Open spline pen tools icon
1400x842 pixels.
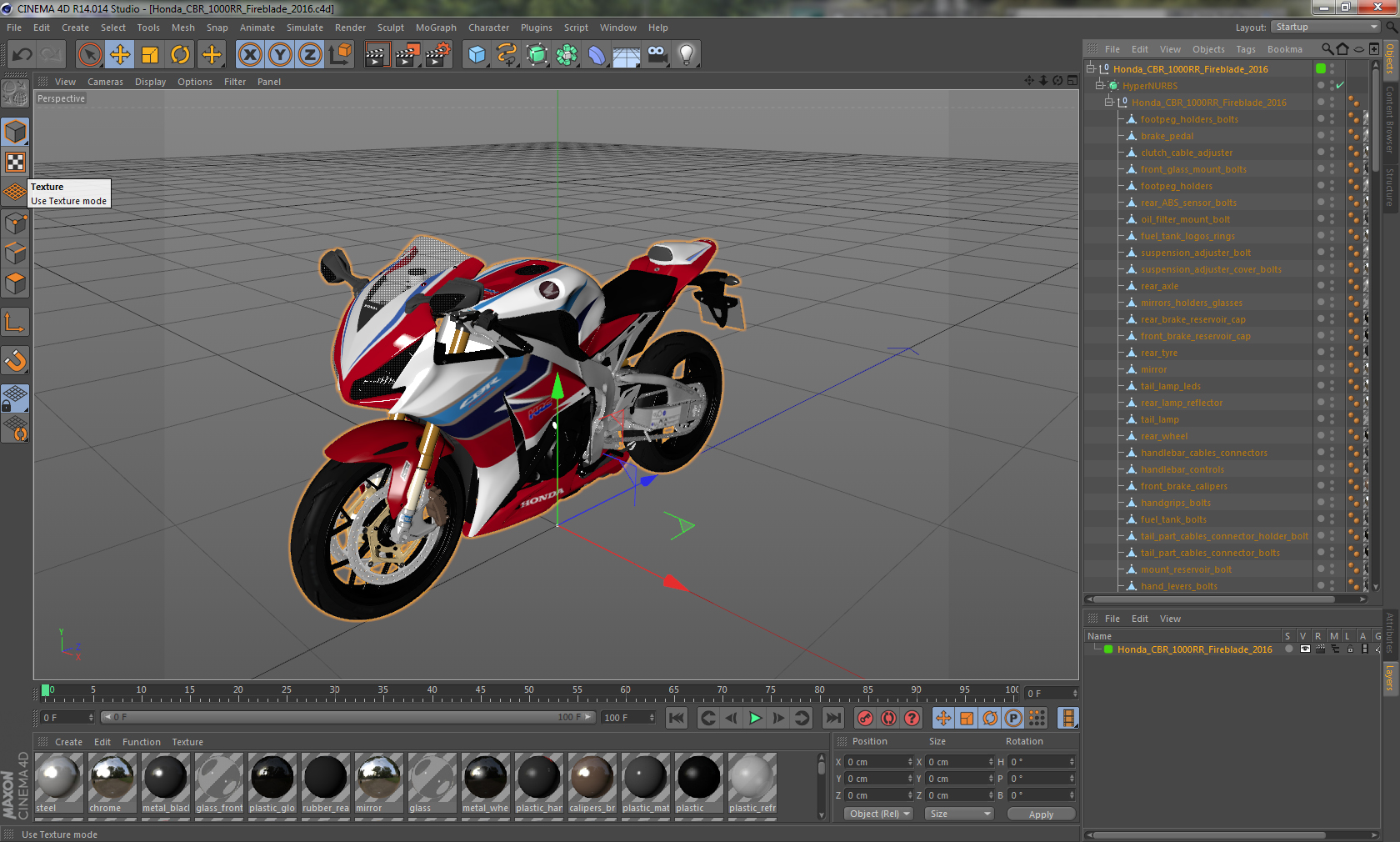pyautogui.click(x=507, y=55)
